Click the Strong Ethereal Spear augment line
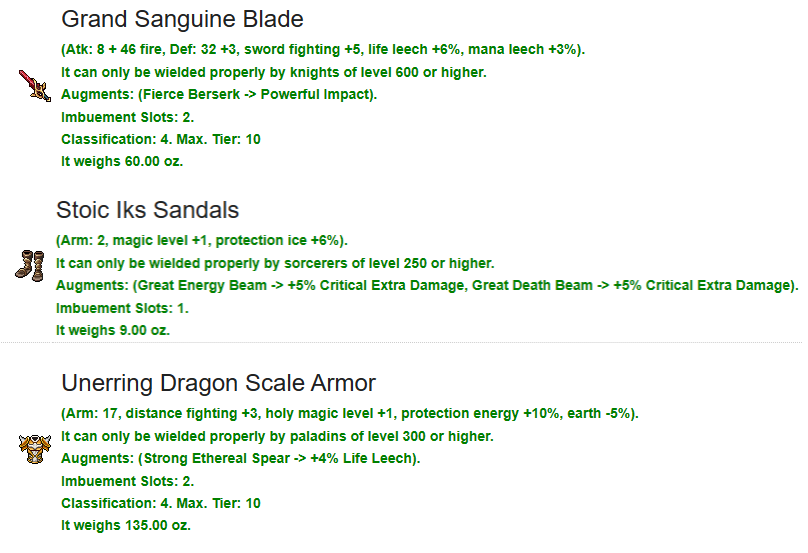The height and width of the screenshot is (553, 808). click(x=241, y=459)
